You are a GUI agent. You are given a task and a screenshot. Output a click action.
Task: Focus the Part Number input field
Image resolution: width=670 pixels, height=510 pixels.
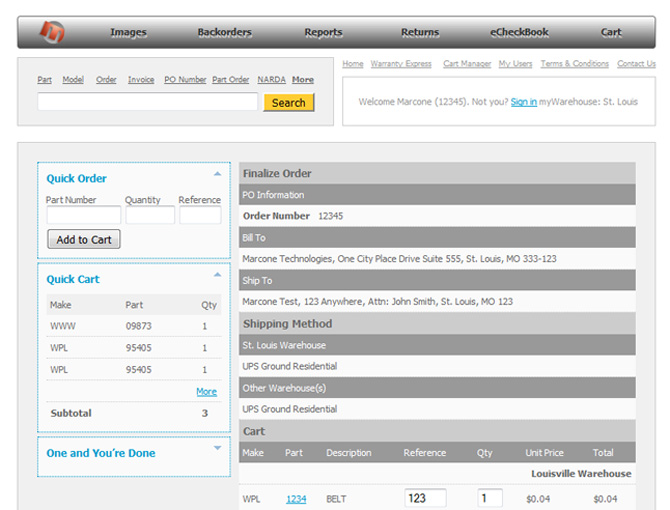coord(83,215)
